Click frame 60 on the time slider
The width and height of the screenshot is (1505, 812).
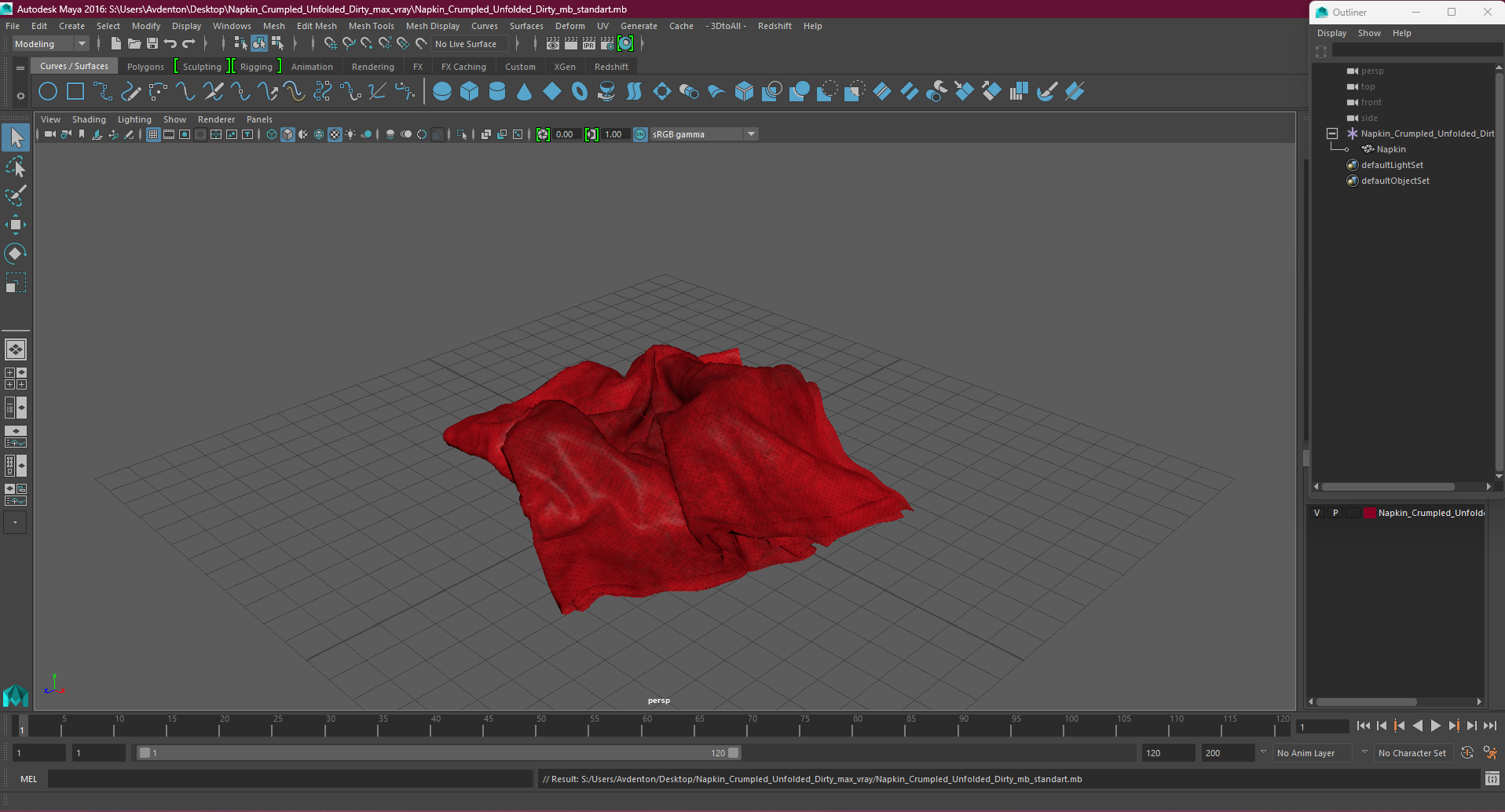click(x=647, y=726)
